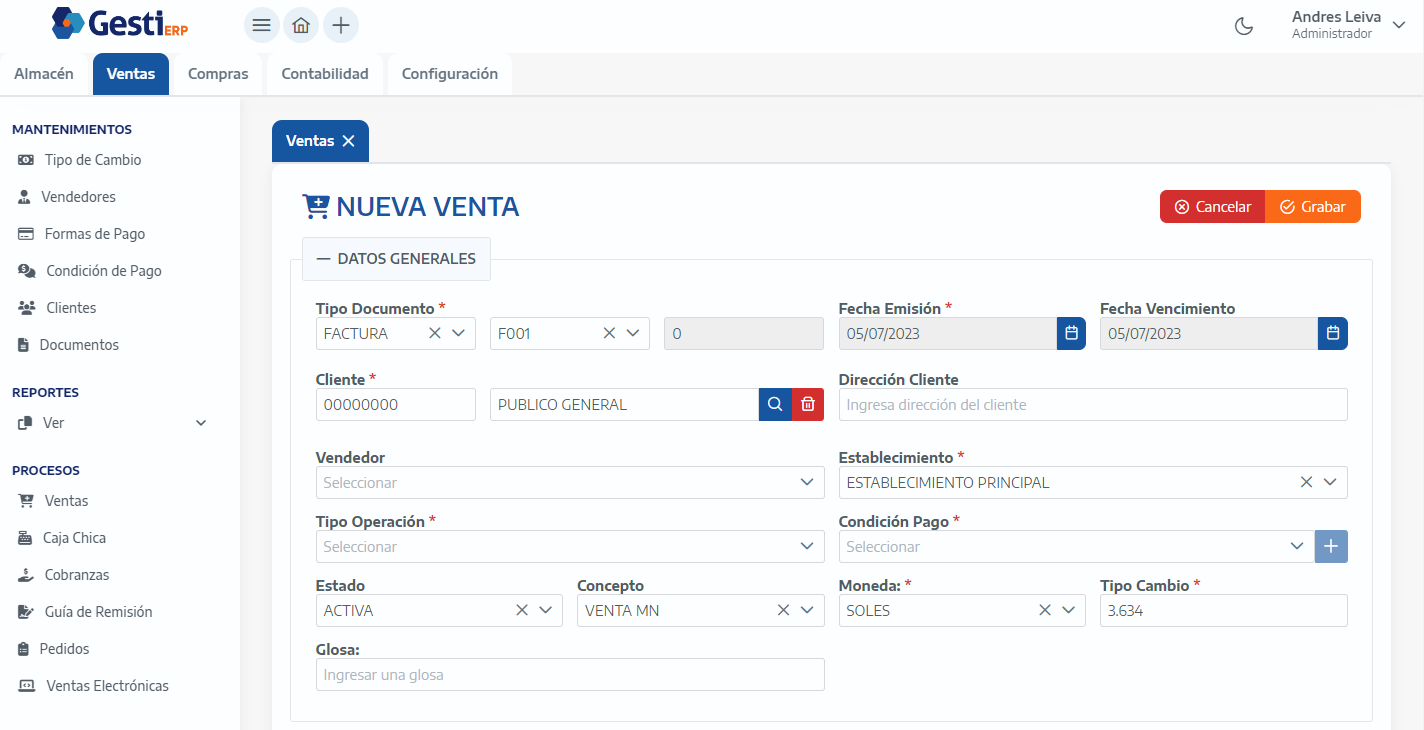
Task: Click the plus icon in top bar
Action: click(340, 25)
